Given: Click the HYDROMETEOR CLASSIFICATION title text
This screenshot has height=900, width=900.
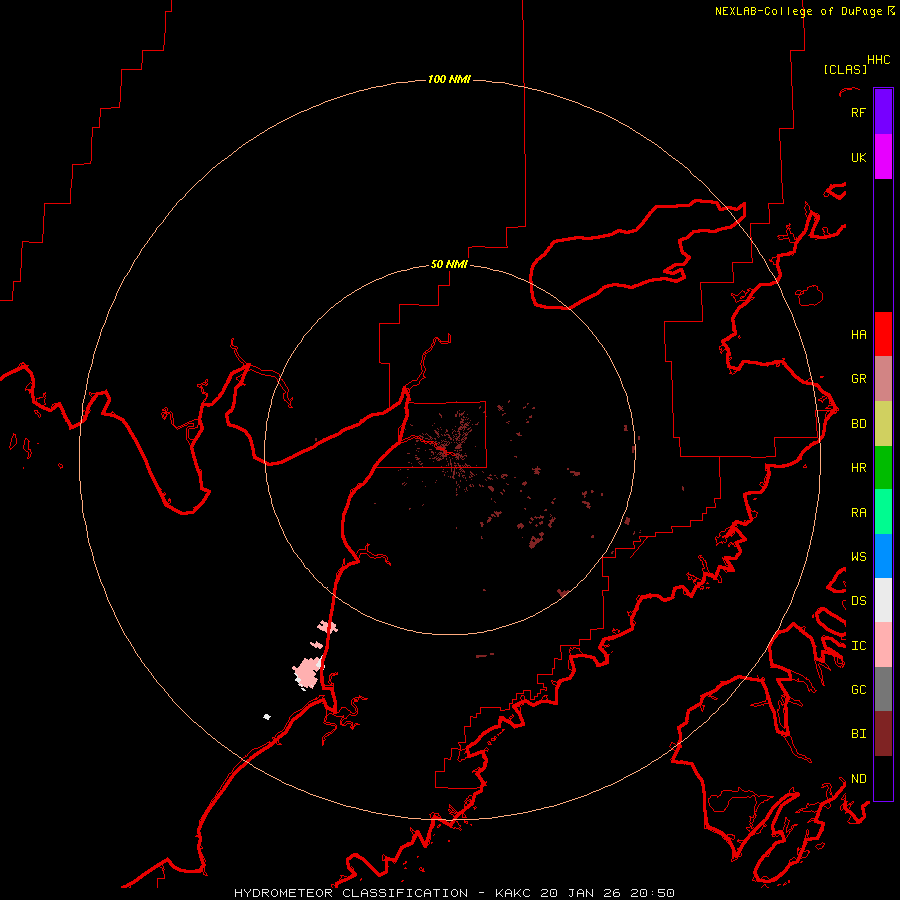Looking at the screenshot, I should point(351,893).
